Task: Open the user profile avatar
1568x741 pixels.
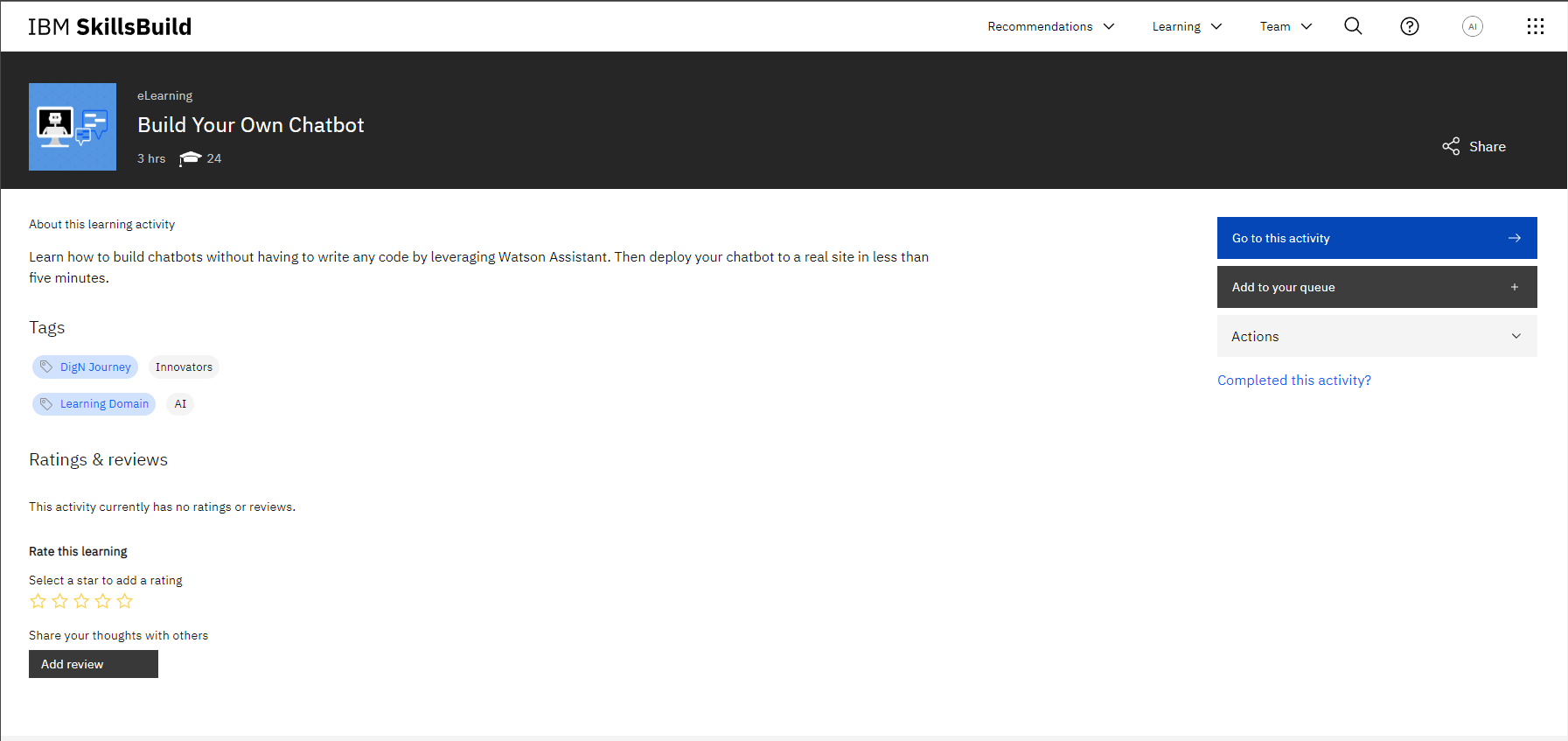Action: [x=1473, y=26]
